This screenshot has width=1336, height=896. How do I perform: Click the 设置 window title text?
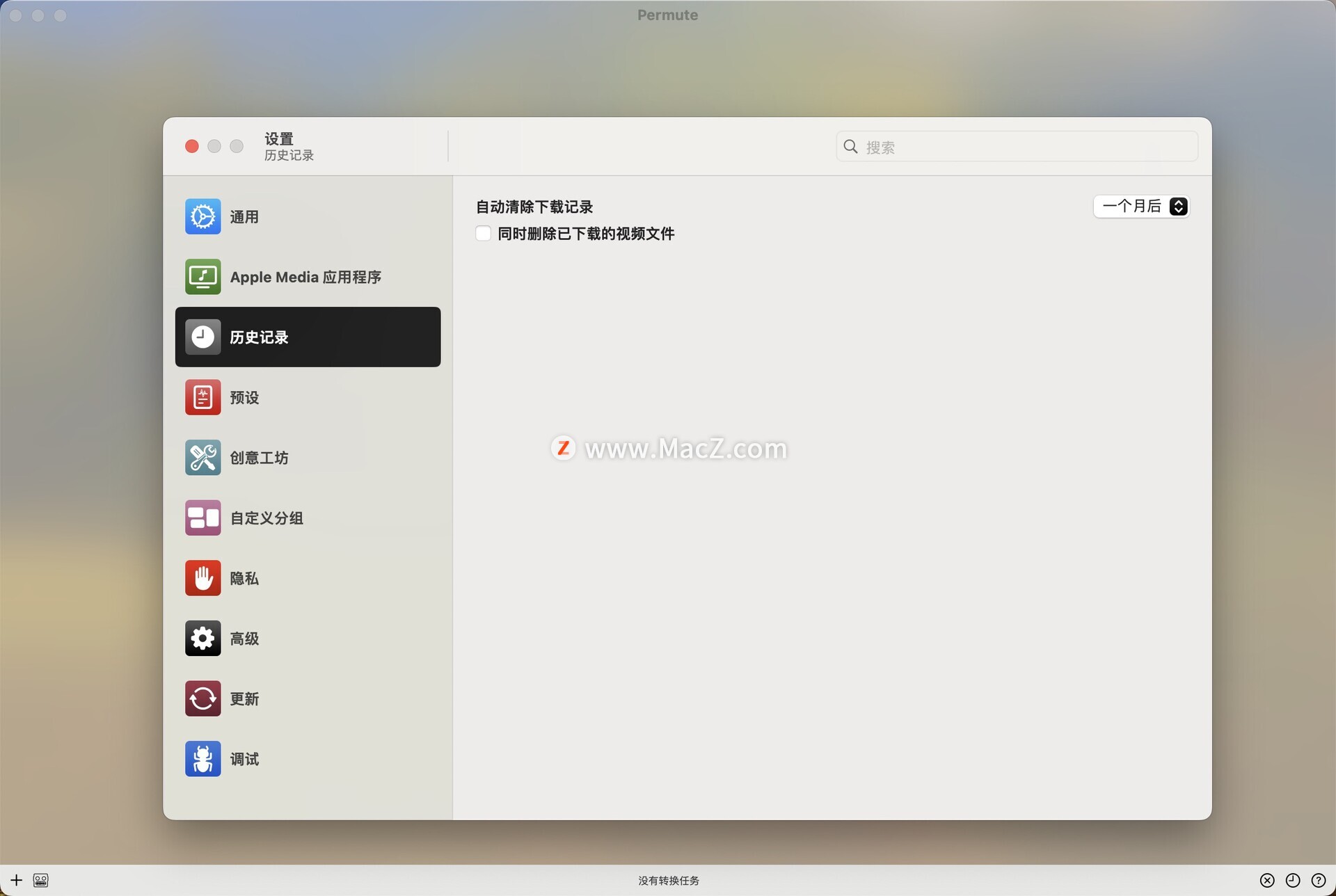click(279, 138)
